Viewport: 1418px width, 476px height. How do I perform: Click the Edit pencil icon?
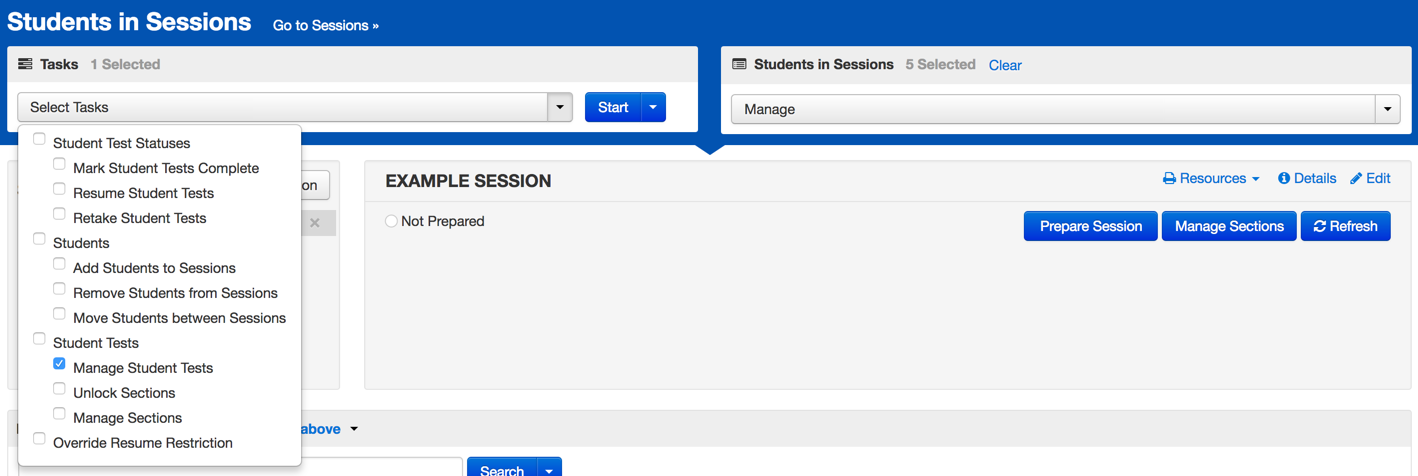pos(1356,179)
